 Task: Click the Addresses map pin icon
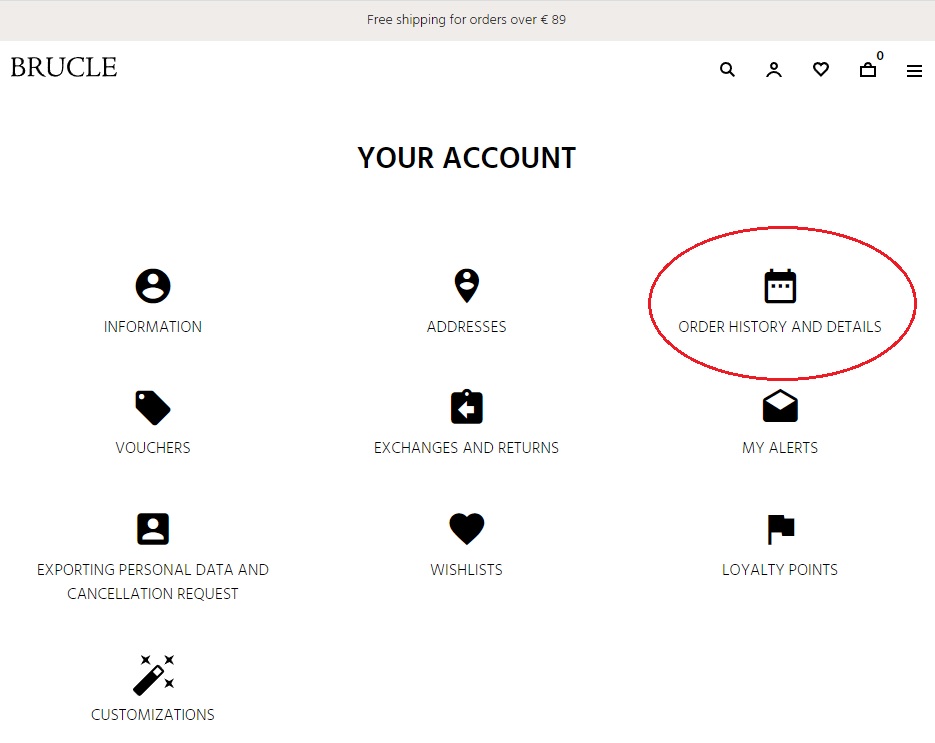pos(466,286)
